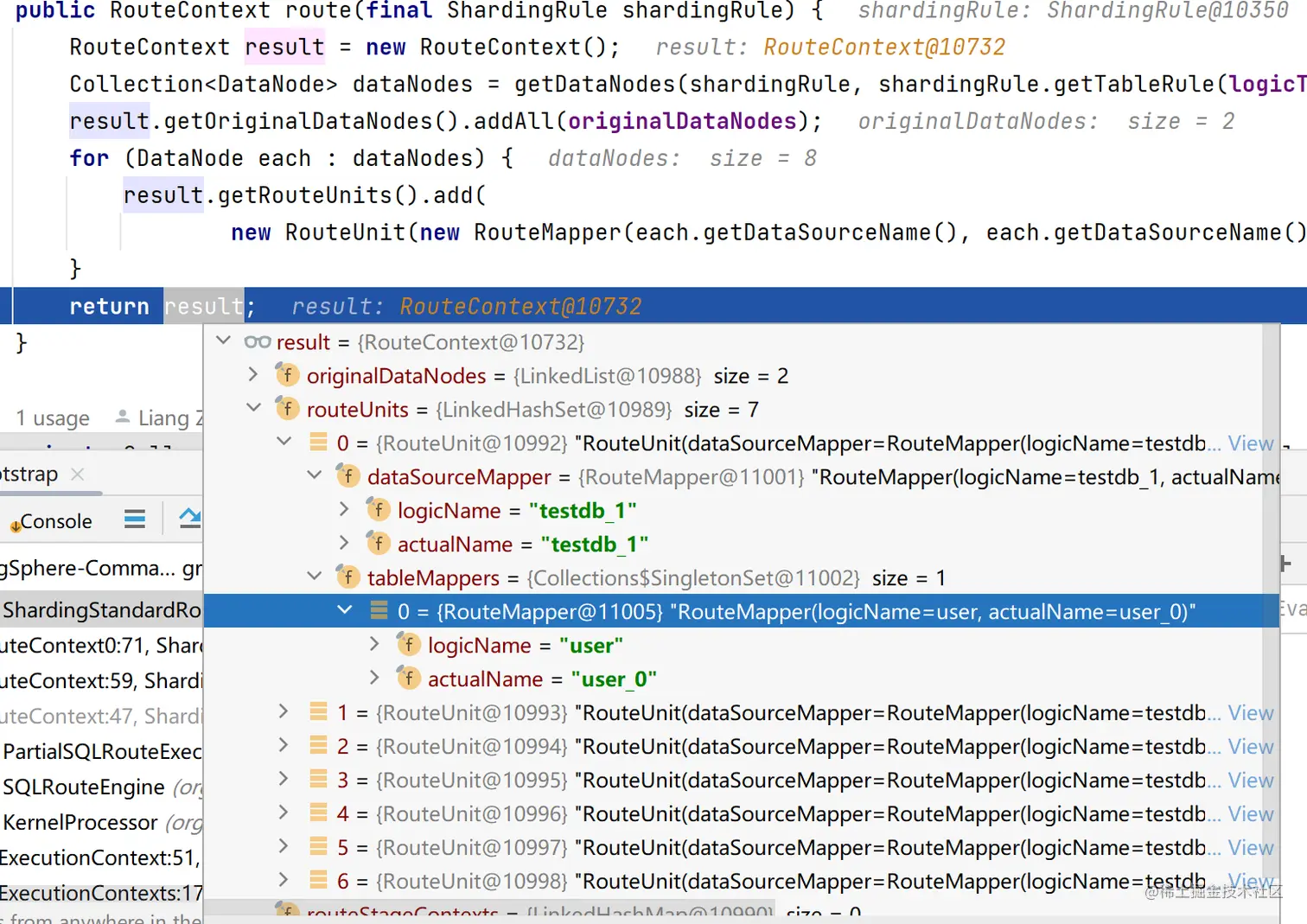The height and width of the screenshot is (924, 1307).
Task: Select the ShardingStandardRo stack frame
Action: 101,610
